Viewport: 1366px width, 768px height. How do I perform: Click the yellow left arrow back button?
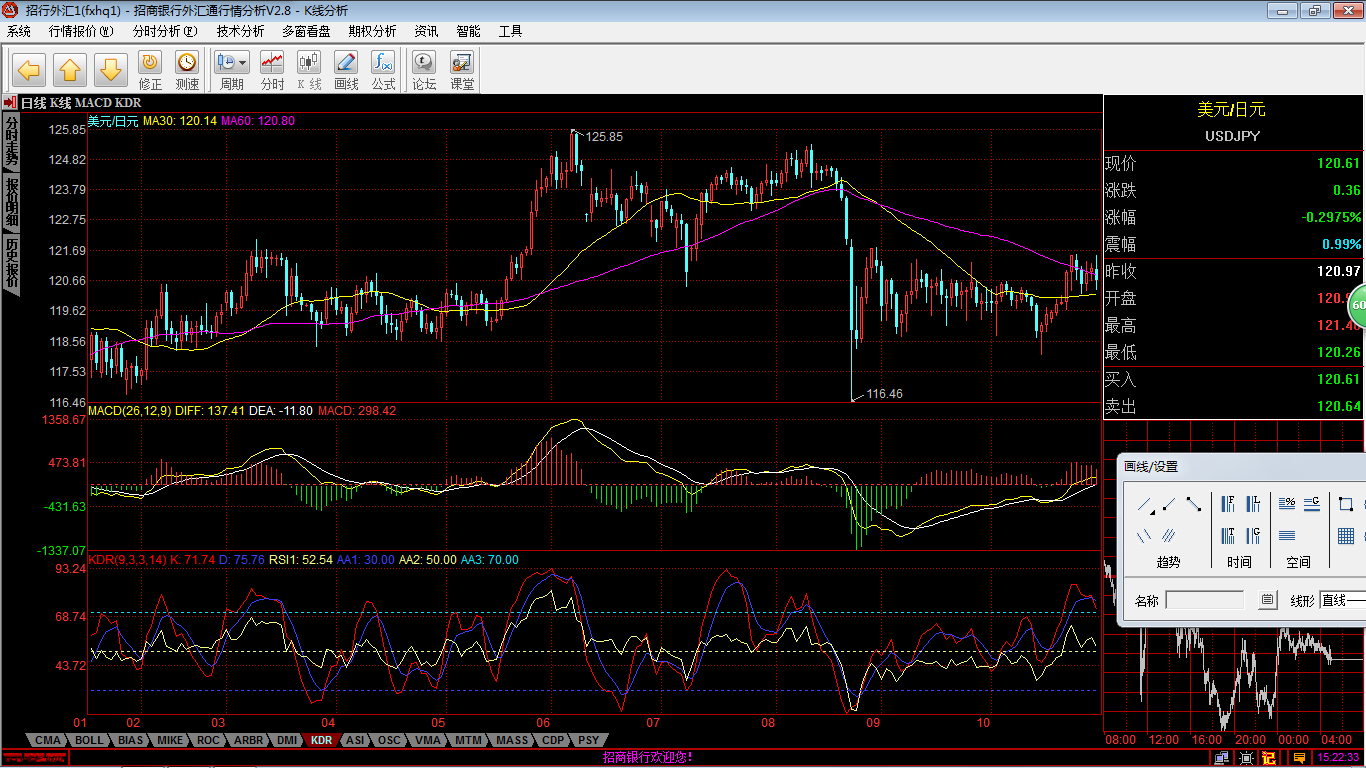pyautogui.click(x=29, y=70)
